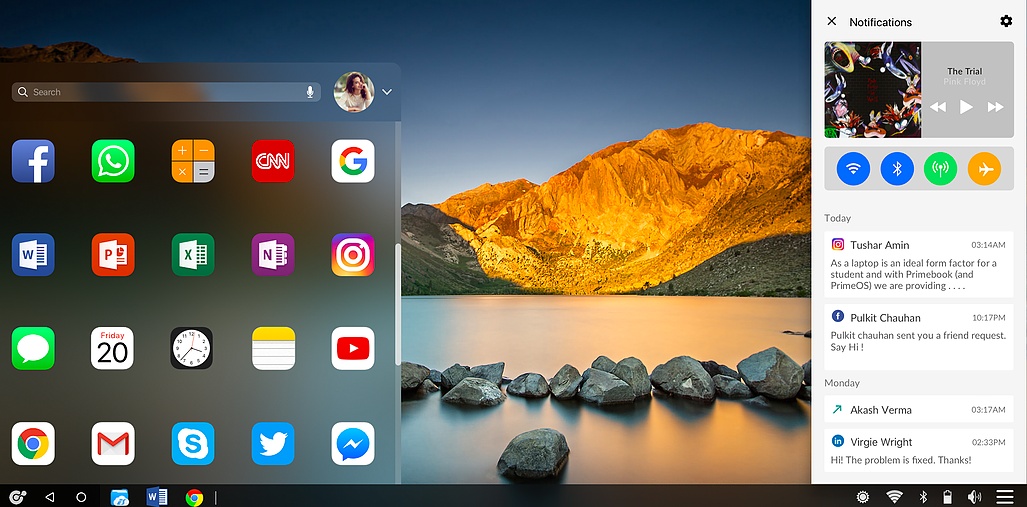Image resolution: width=1027 pixels, height=507 pixels.
Task: Open brightness control in system tray
Action: coord(863,497)
